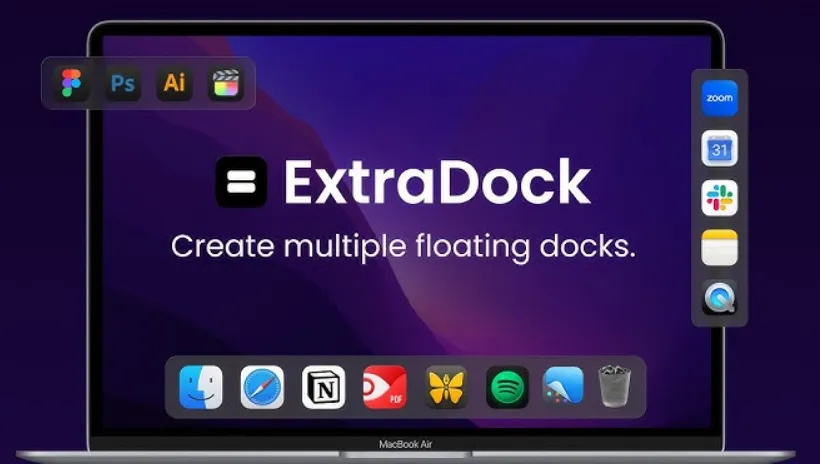Launch Safari from the bottom dock
Viewport: 820px width, 464px height.
point(262,387)
